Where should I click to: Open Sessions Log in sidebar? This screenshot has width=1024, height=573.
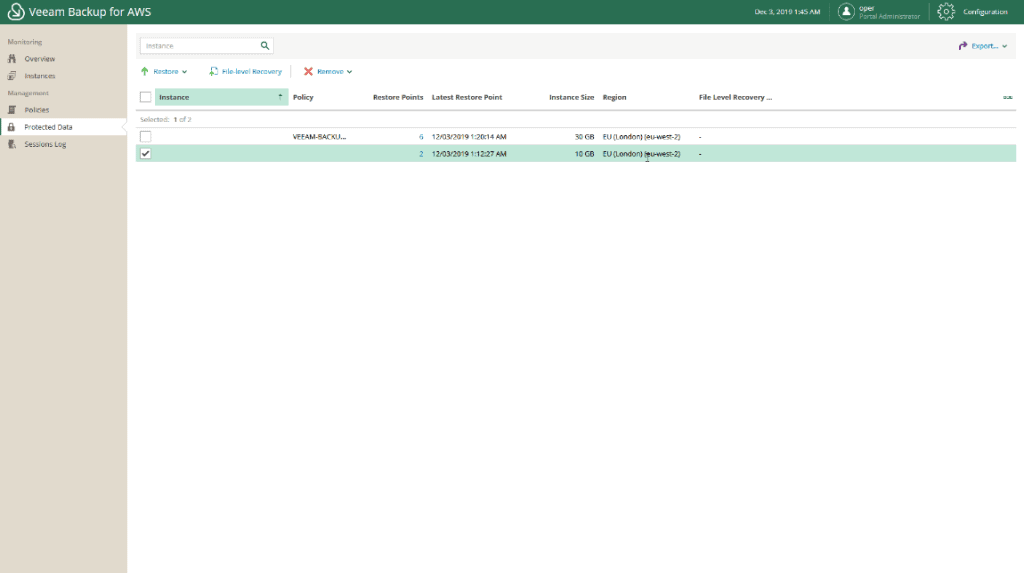click(x=45, y=144)
